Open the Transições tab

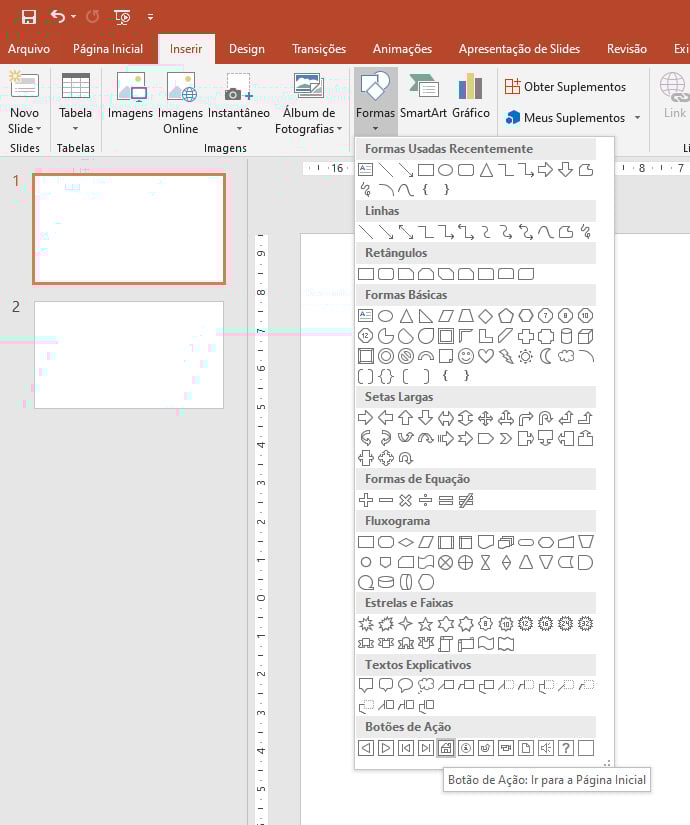click(x=319, y=49)
